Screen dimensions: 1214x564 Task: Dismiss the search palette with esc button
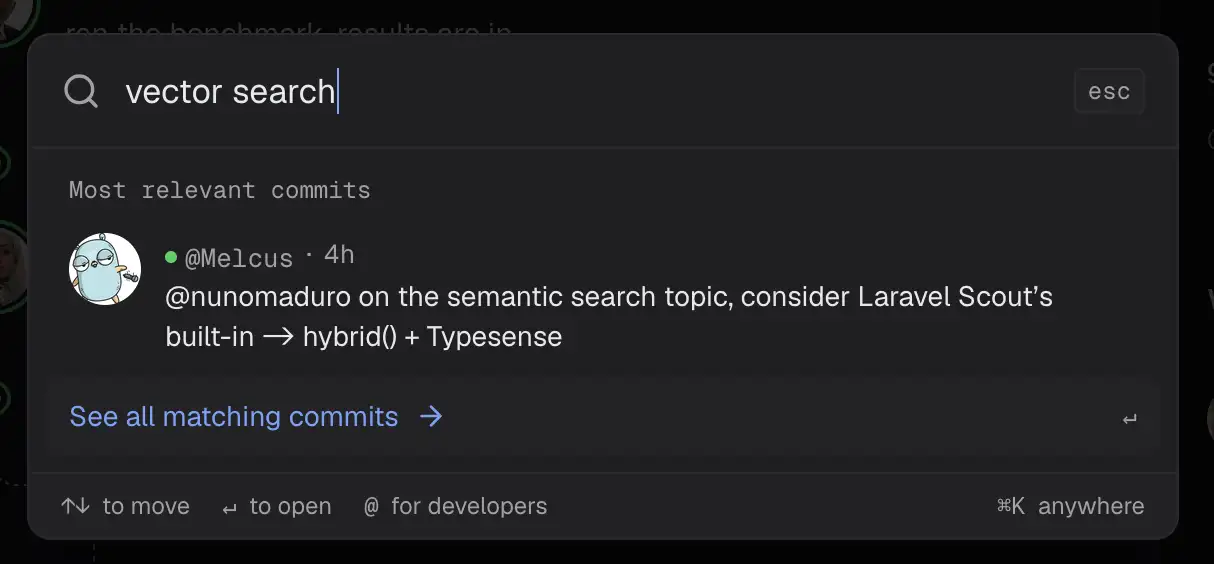[1109, 91]
